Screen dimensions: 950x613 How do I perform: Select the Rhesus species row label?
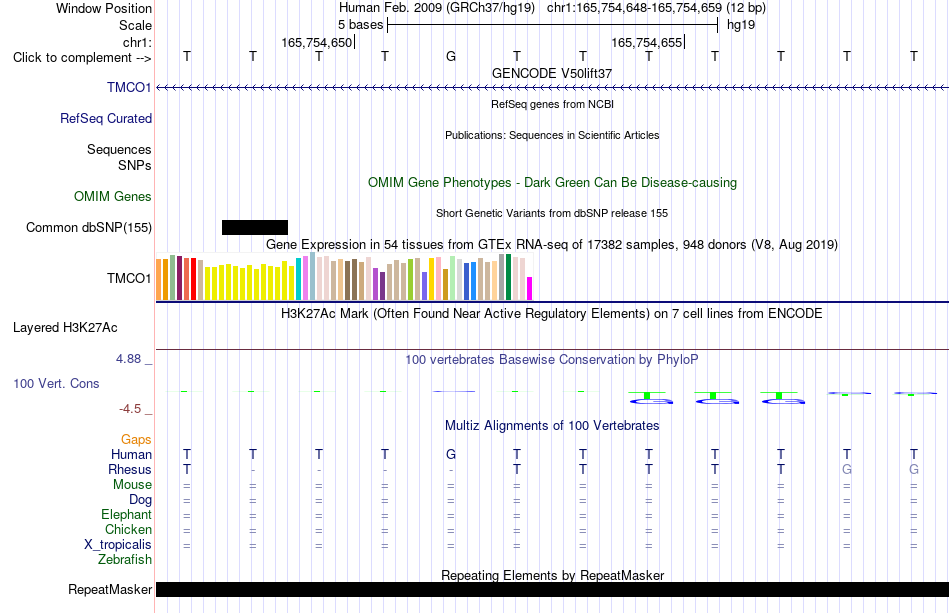130,469
